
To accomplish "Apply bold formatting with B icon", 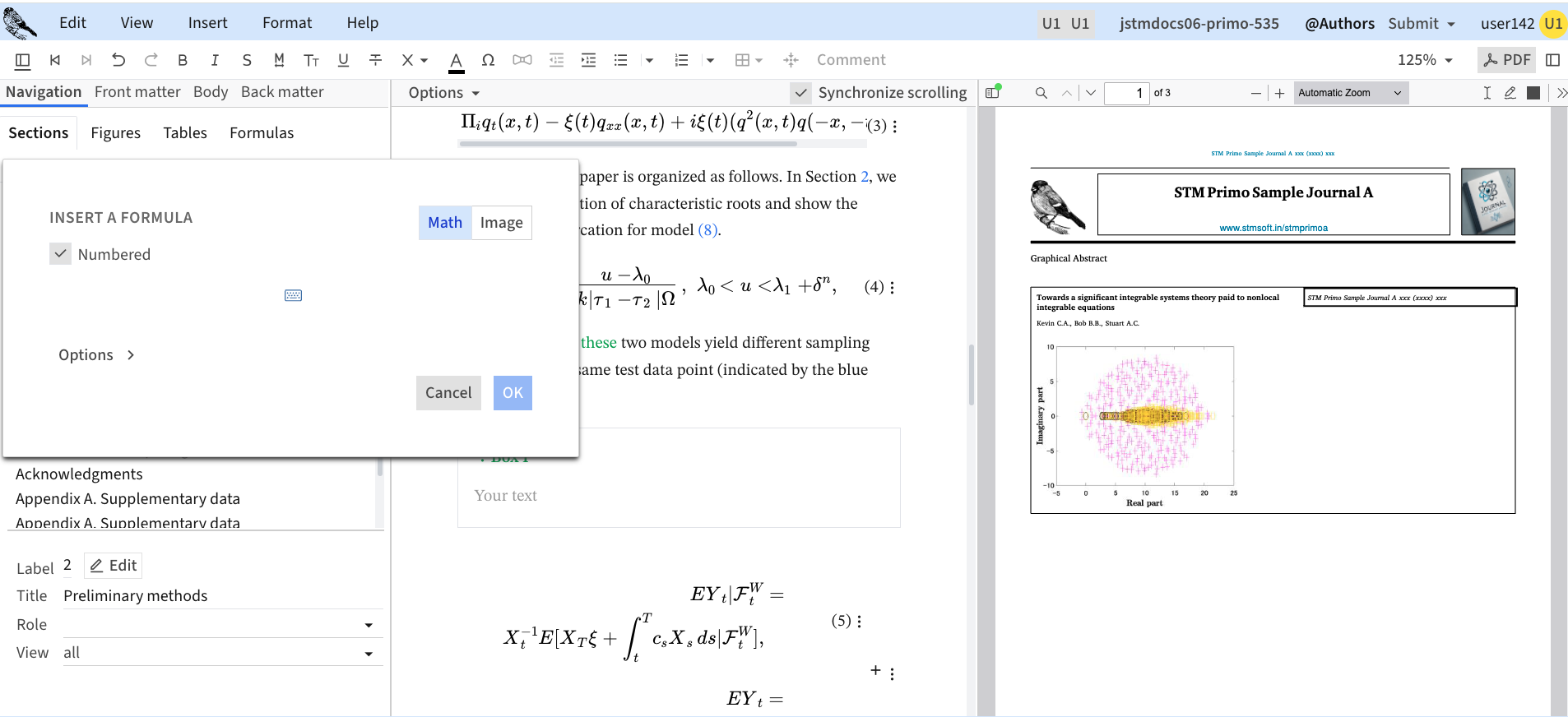I will (x=183, y=60).
